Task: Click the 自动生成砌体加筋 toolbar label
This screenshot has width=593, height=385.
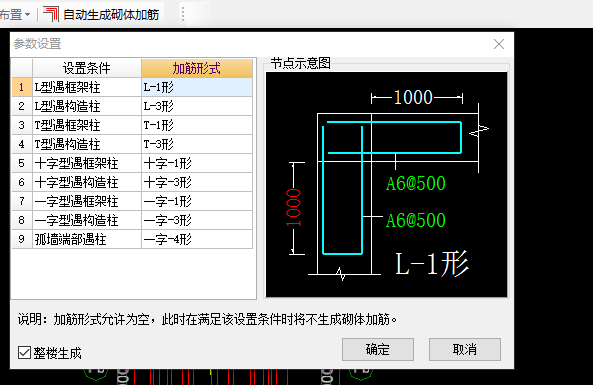Action: (111, 15)
